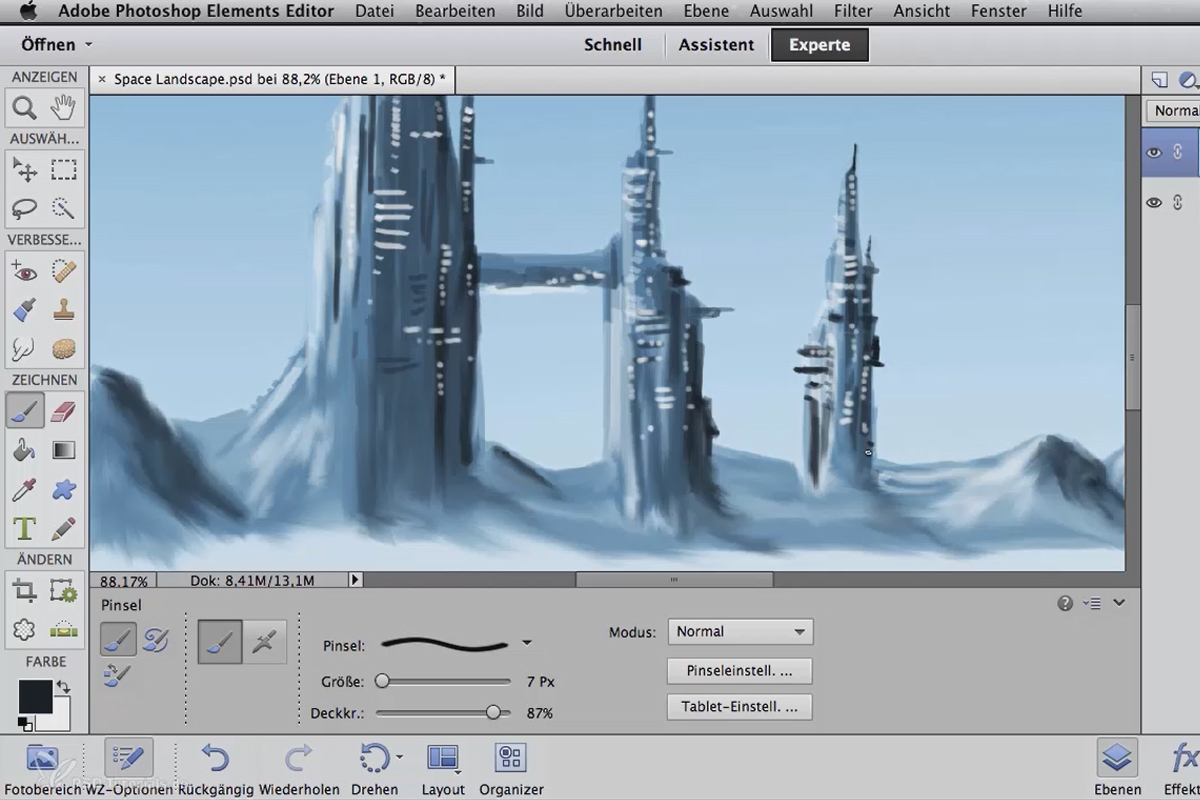Open the Öffnen dropdown arrow

pyautogui.click(x=88, y=45)
